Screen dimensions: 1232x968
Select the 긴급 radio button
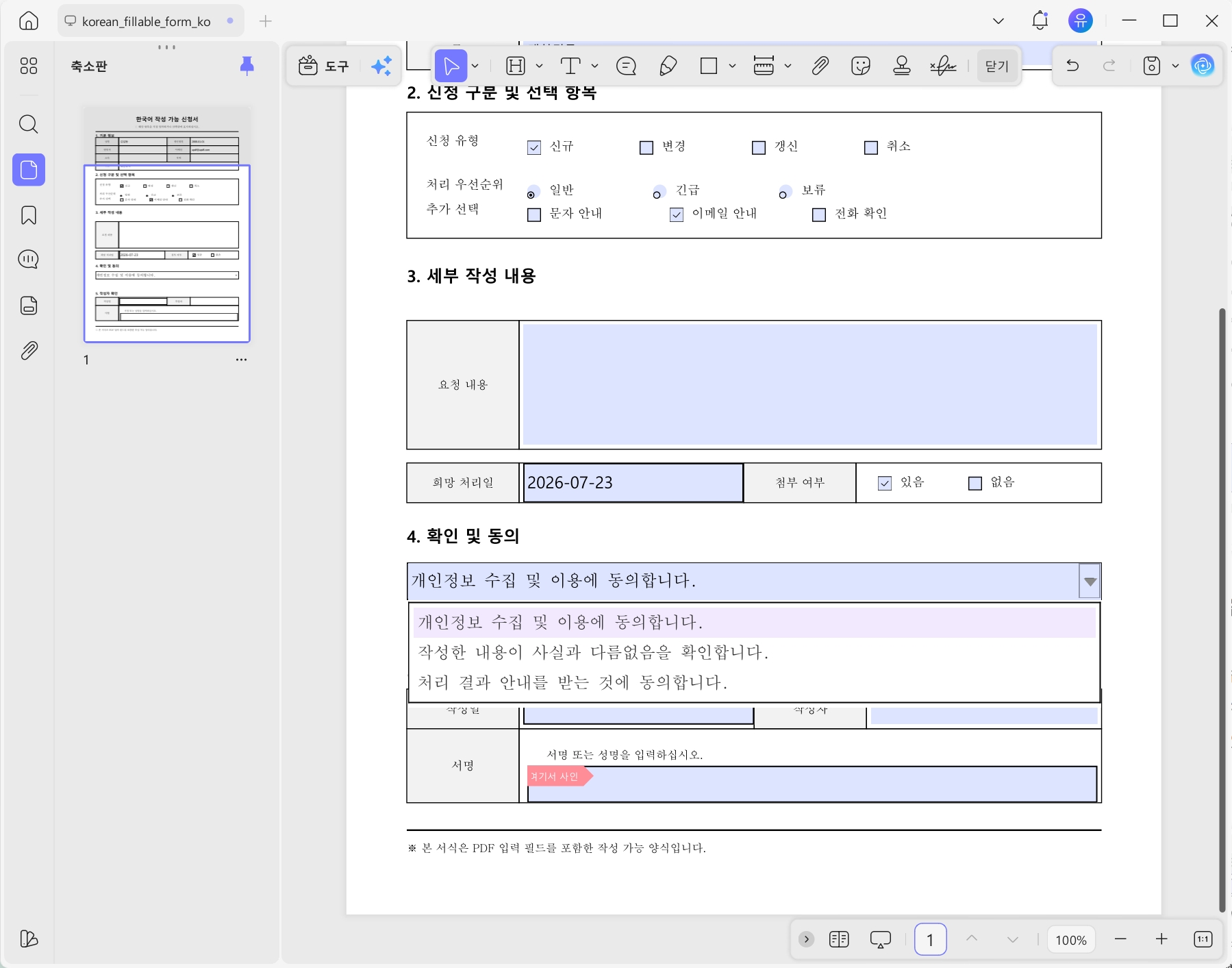coord(657,193)
